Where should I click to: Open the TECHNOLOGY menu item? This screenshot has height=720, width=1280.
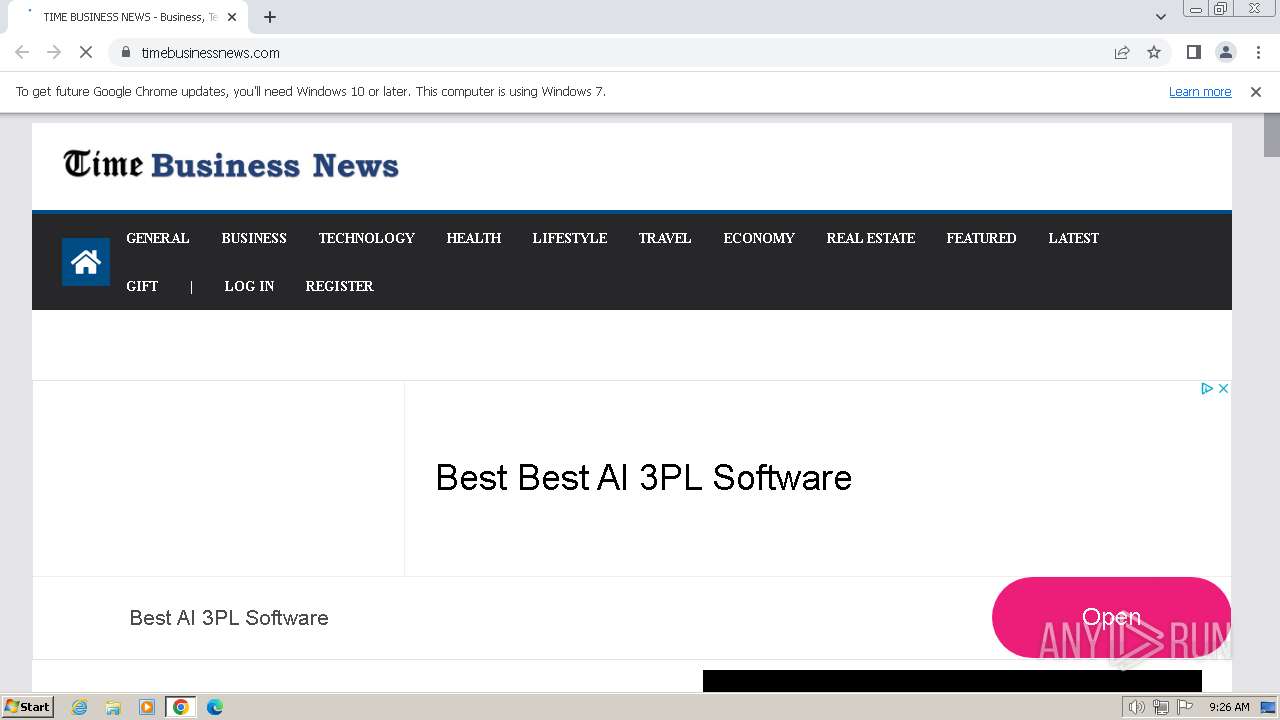pos(367,238)
